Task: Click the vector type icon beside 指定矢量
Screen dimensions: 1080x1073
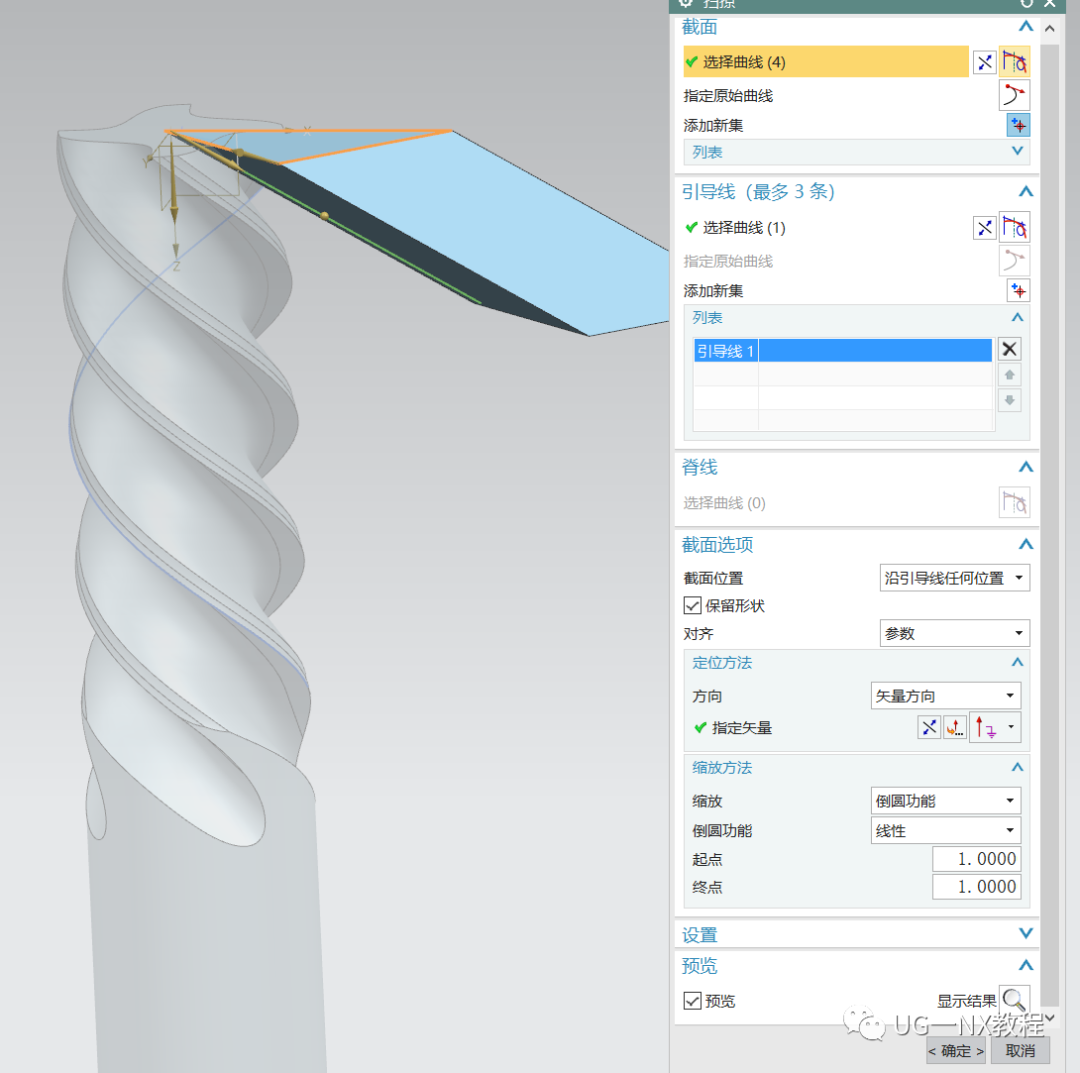Action: point(986,727)
